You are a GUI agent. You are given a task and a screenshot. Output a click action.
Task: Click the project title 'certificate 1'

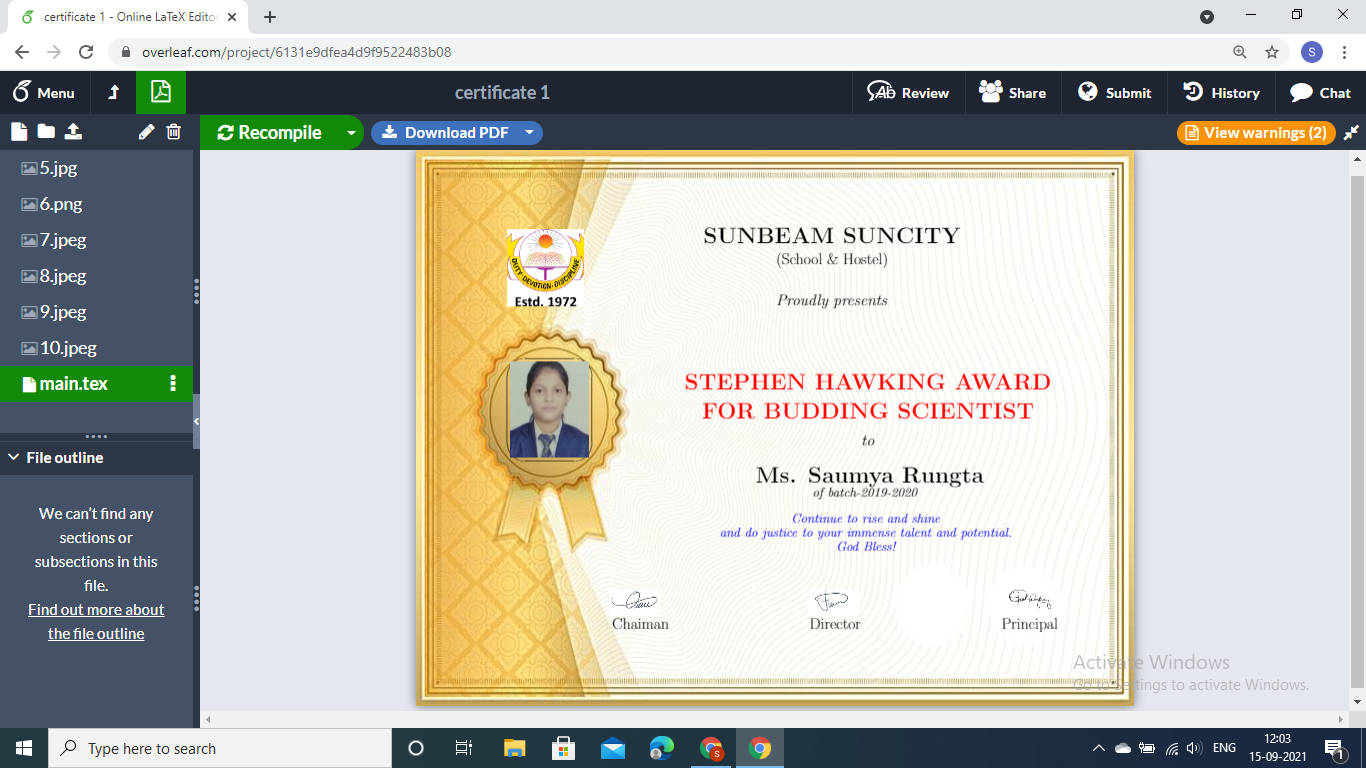tap(502, 92)
